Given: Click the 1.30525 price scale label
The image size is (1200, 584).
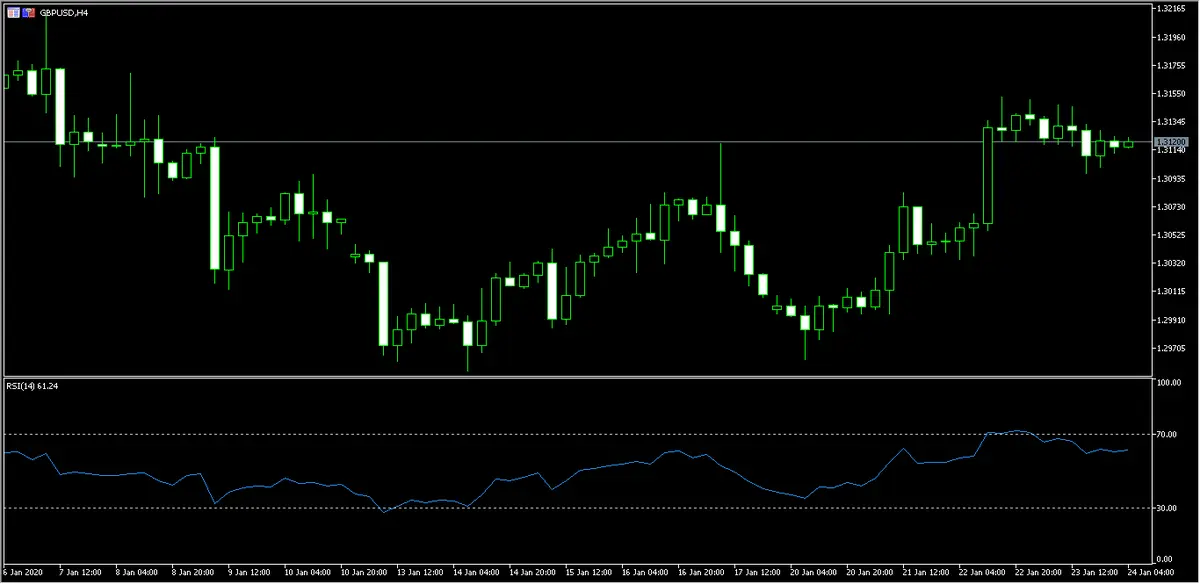Looking at the screenshot, I should pos(1169,235).
